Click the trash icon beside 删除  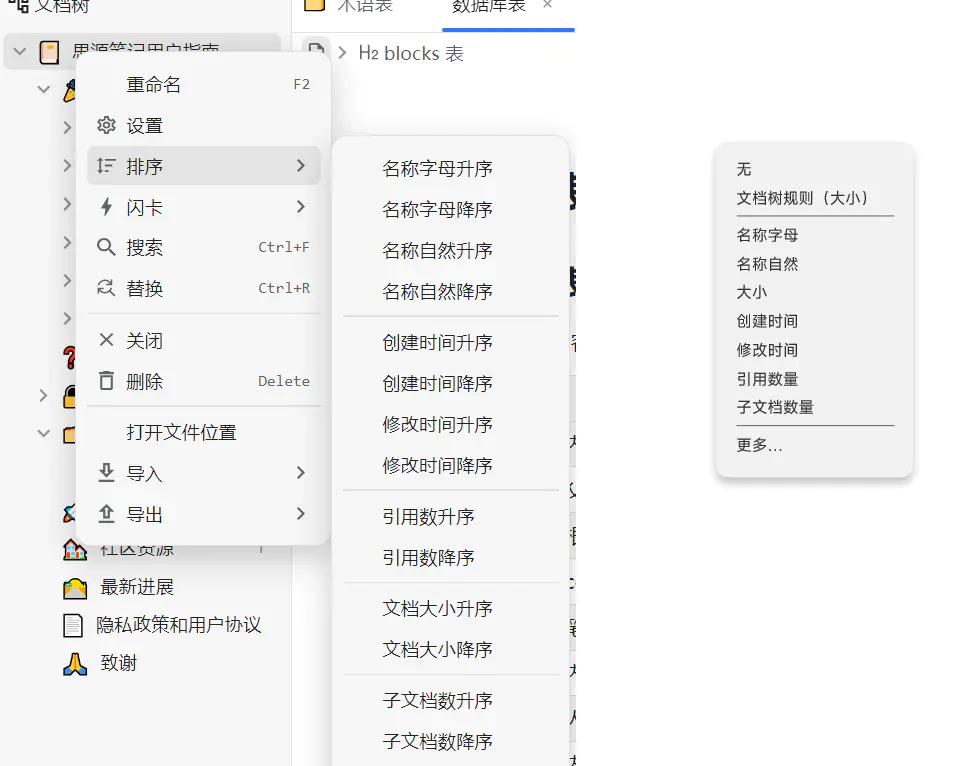coord(106,381)
